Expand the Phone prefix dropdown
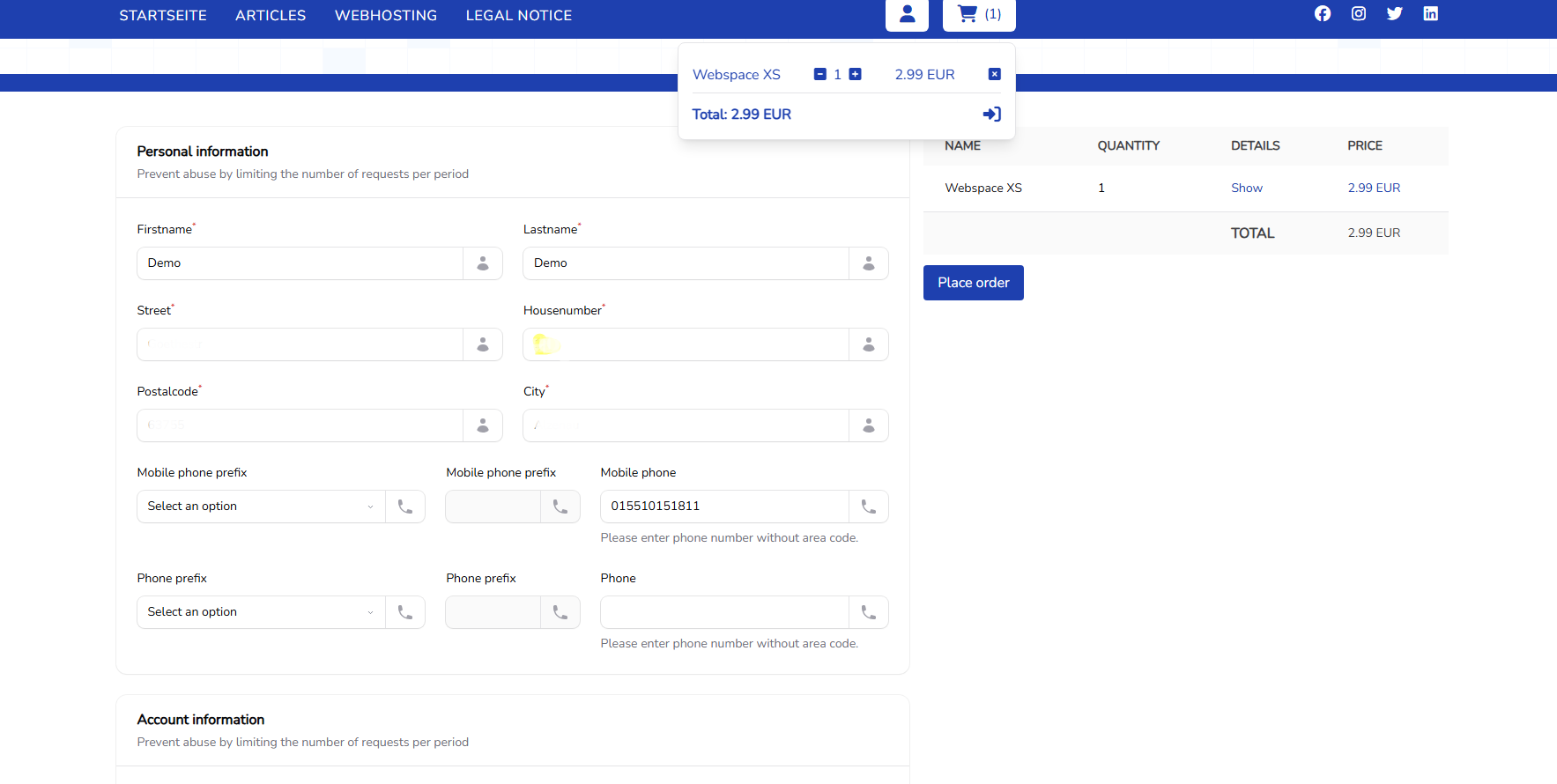 click(x=261, y=612)
